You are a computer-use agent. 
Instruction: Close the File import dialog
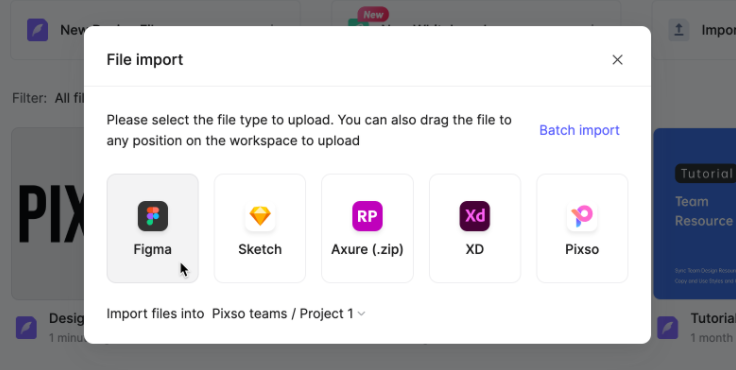coord(617,60)
